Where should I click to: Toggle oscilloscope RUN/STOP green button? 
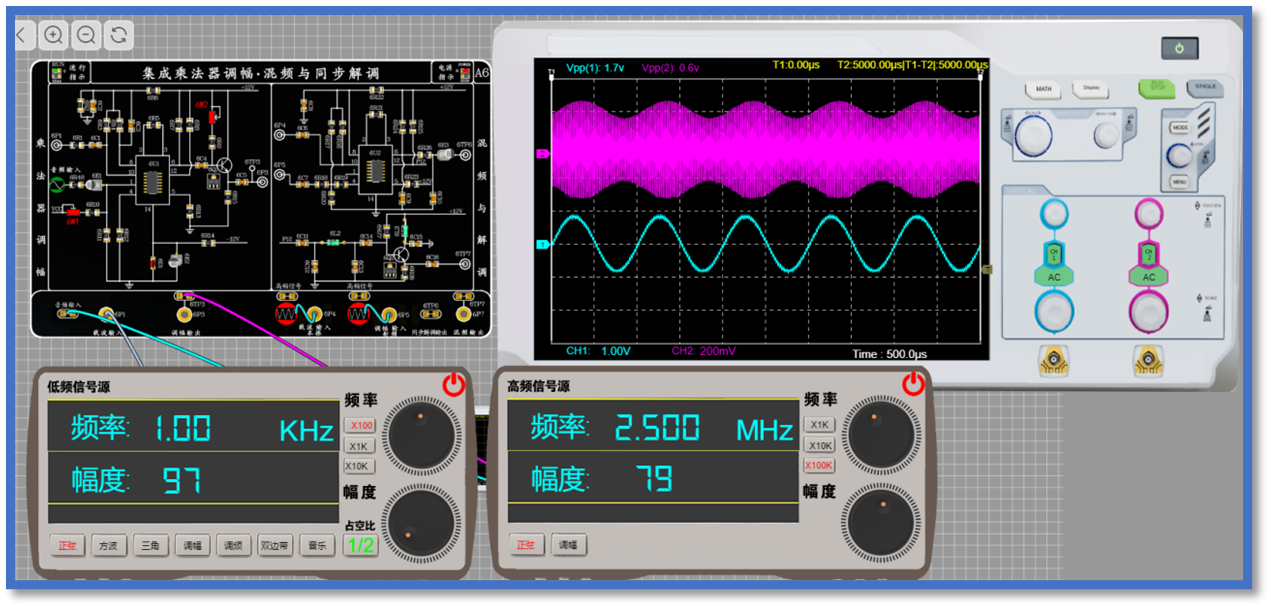(x=1156, y=88)
